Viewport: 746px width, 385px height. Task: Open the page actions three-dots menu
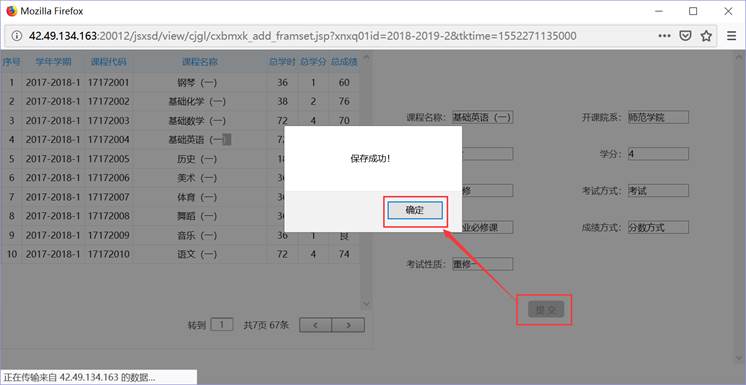point(665,36)
